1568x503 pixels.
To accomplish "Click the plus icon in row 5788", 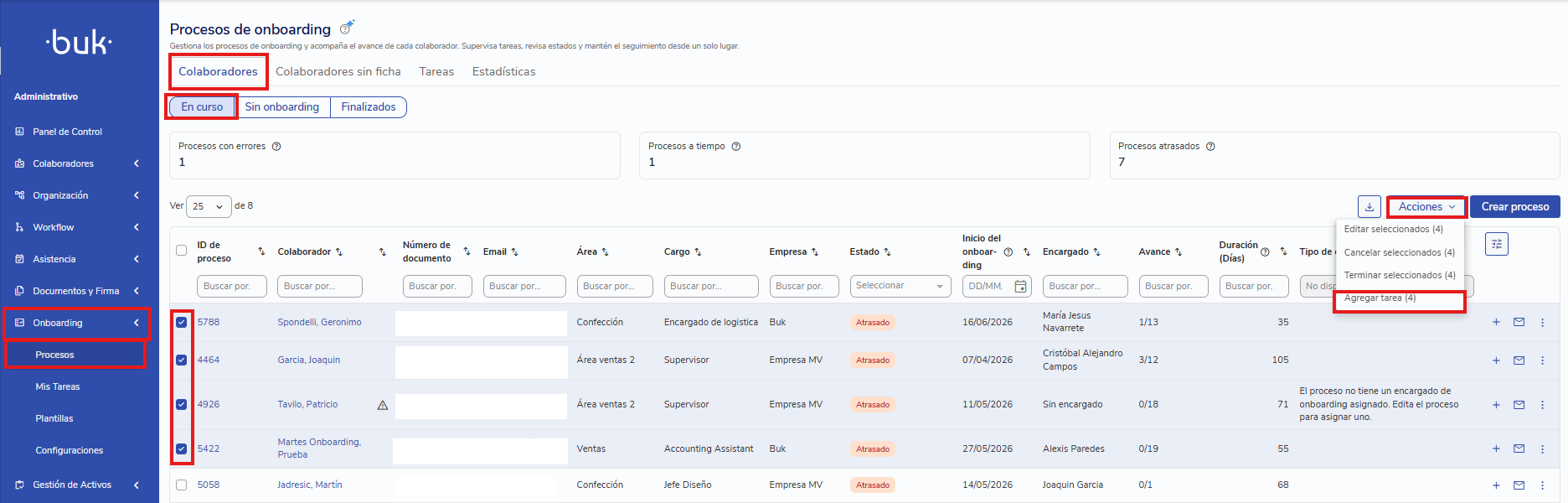I will pyautogui.click(x=1496, y=322).
